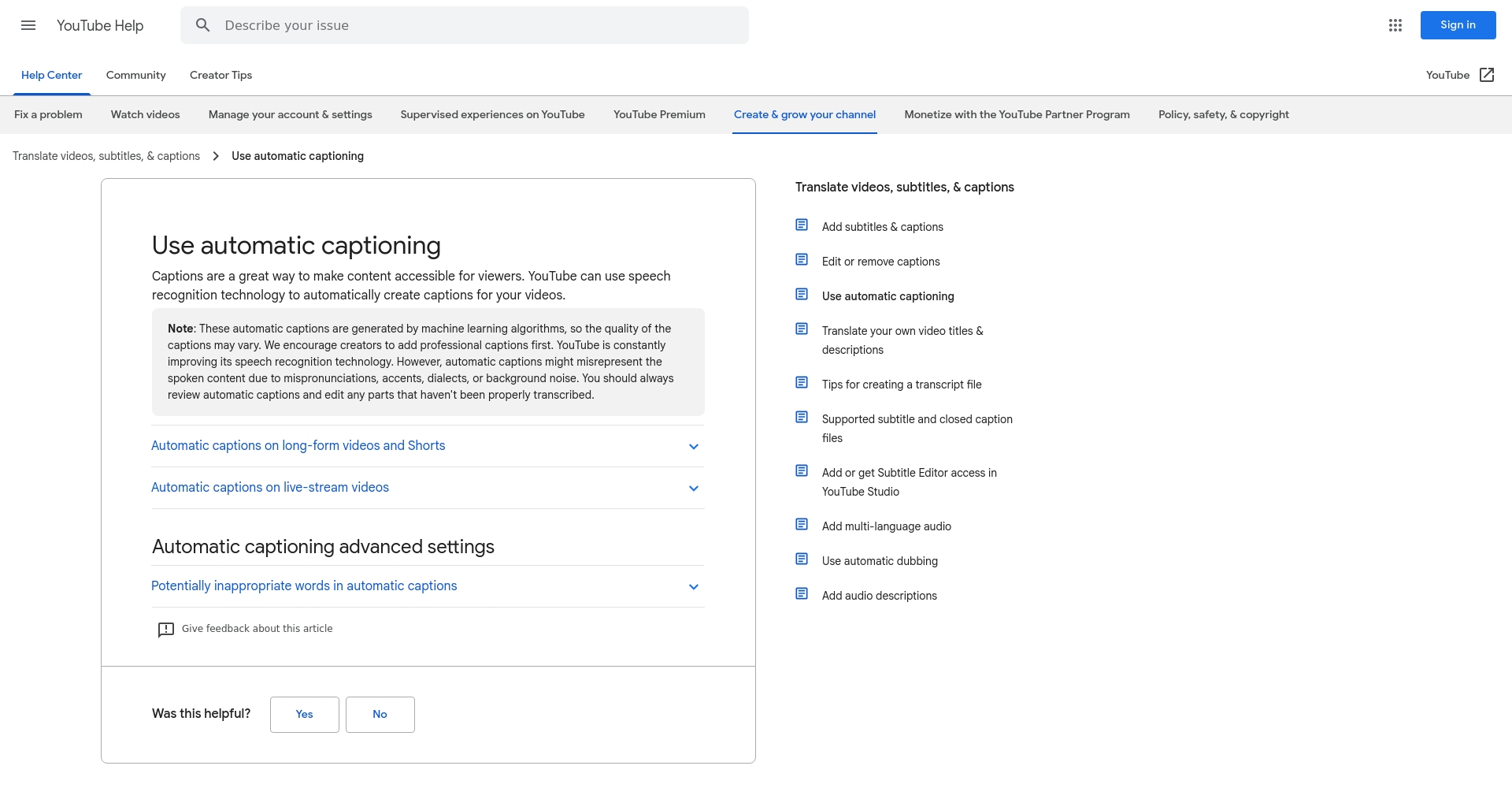Click article icon beside Tips for creating a transcript
Viewport: 1512px width, 788px height.
802,383
